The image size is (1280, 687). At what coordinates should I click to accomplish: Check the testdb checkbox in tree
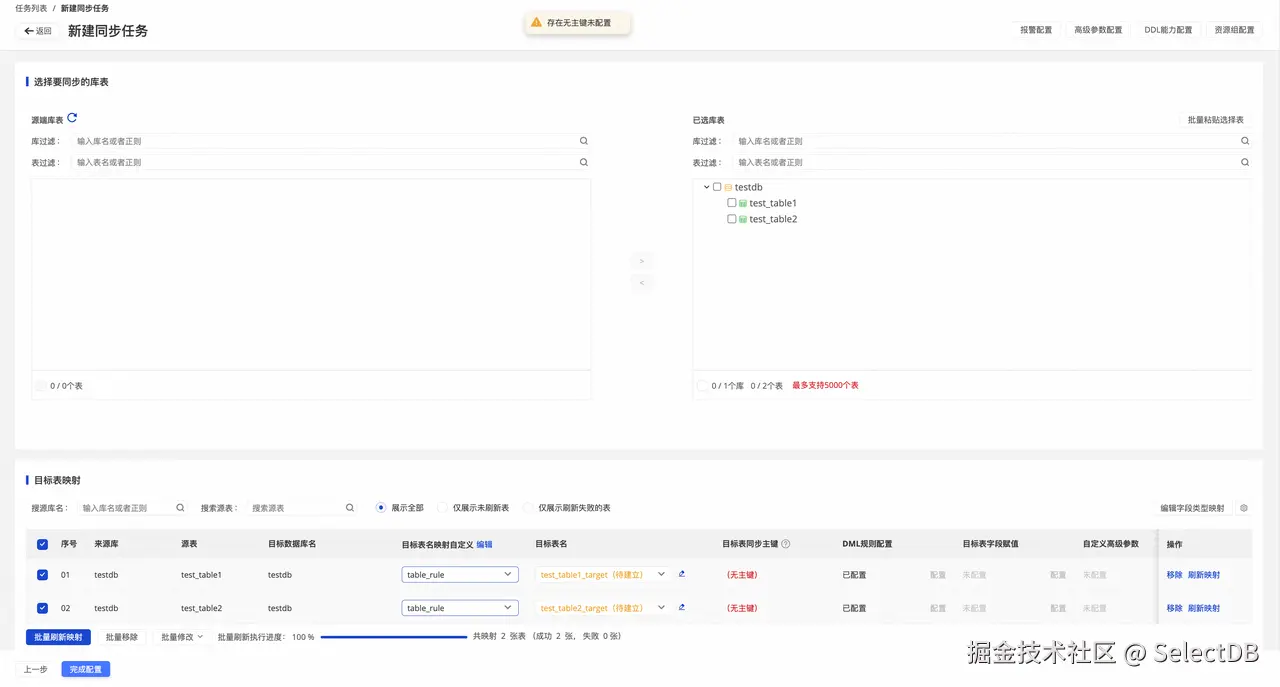click(717, 187)
